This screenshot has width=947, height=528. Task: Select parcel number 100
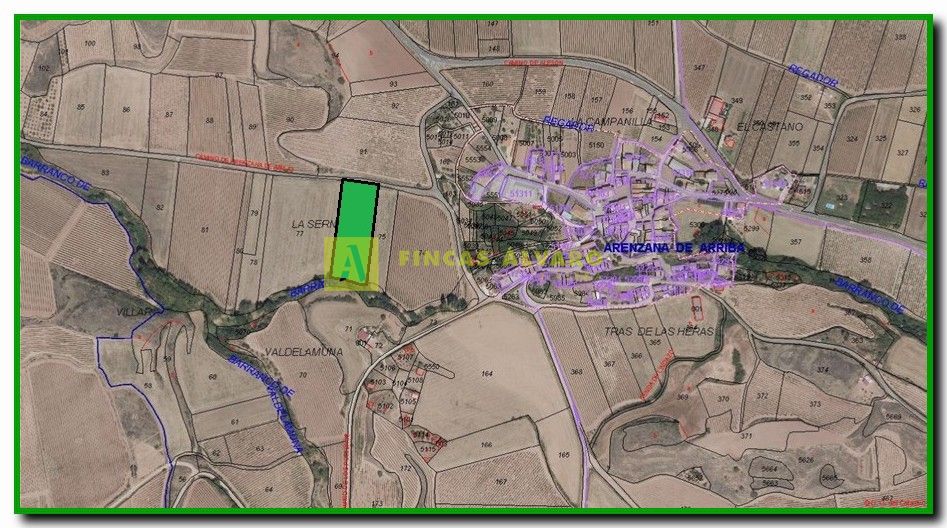[x=92, y=44]
